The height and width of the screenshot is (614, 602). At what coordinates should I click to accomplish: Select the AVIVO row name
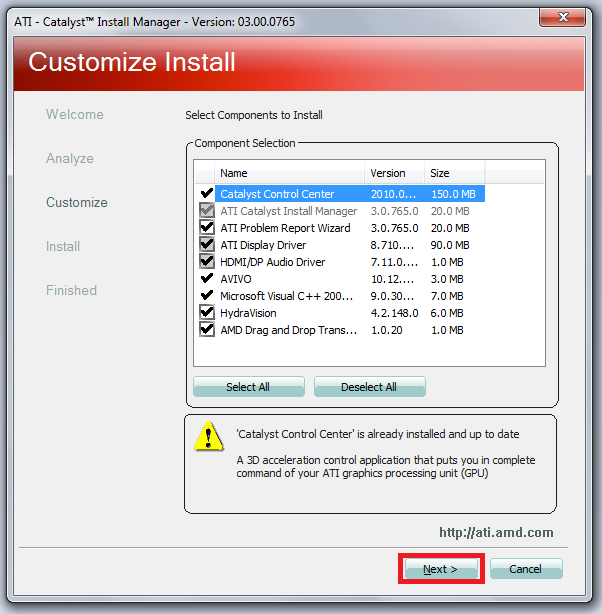[x=236, y=279]
